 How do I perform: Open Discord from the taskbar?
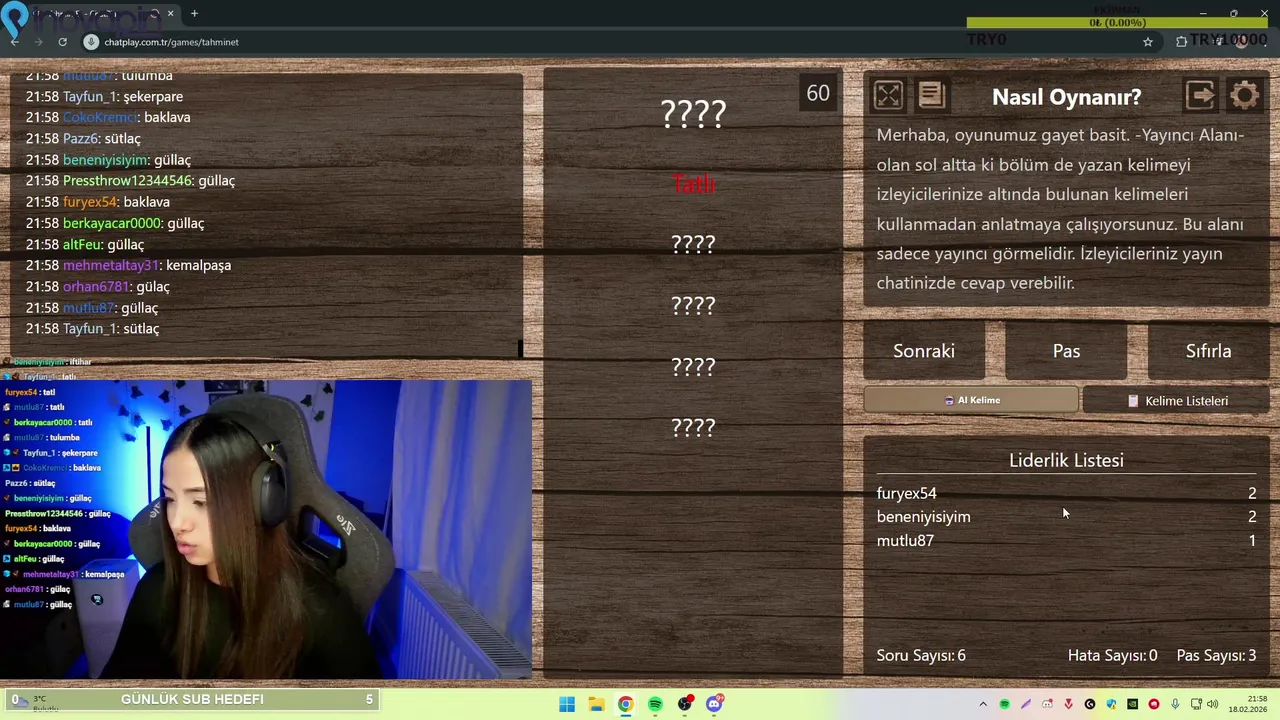point(714,704)
